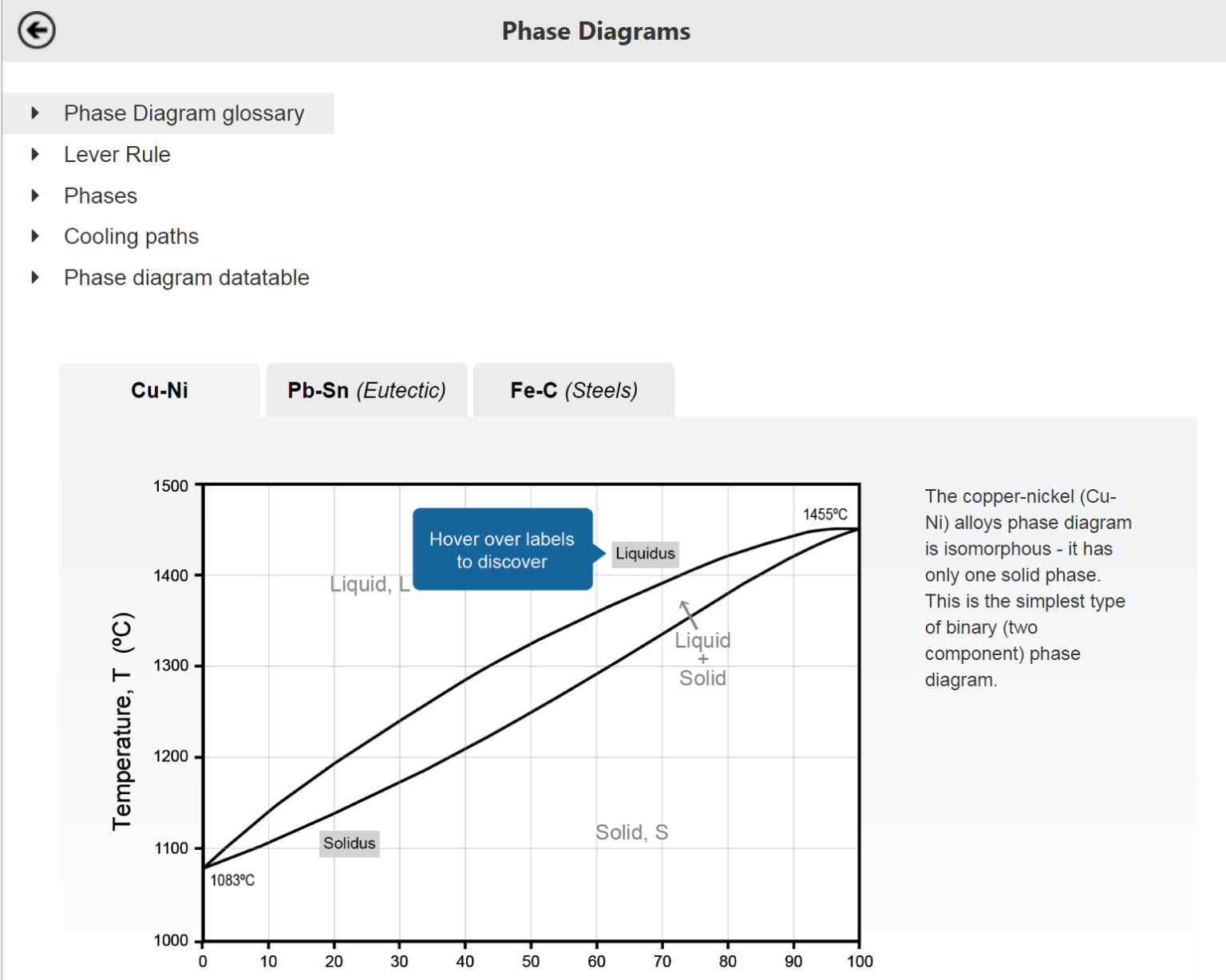
Task: Select the Cu-Ni tab
Action: point(160,390)
